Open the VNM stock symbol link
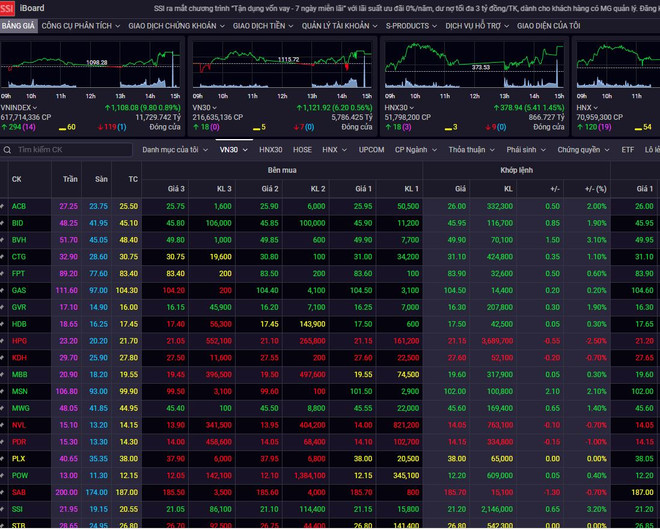 coord(17,526)
